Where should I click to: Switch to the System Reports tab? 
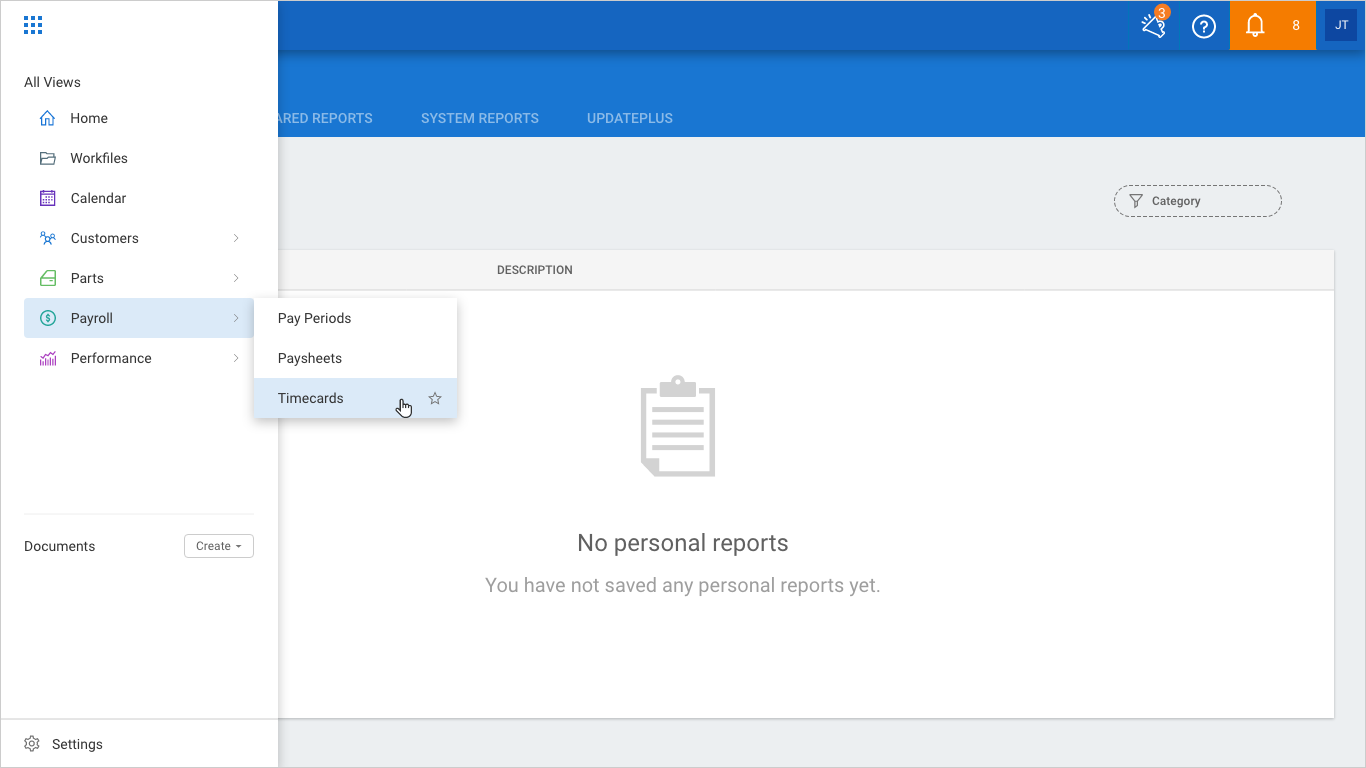(x=480, y=118)
